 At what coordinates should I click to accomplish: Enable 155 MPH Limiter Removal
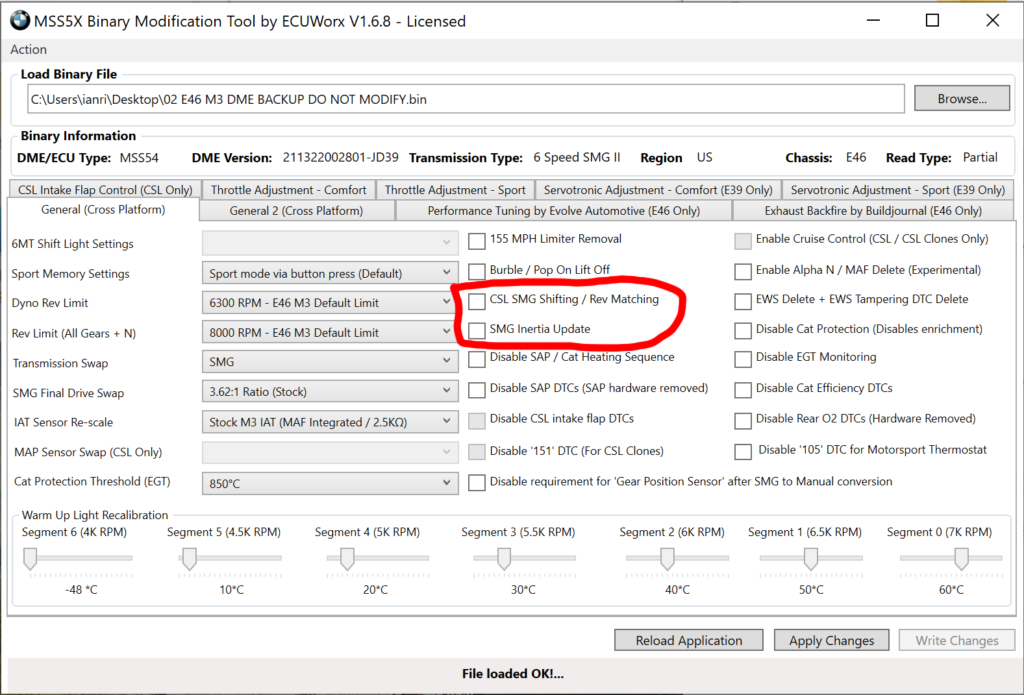coord(477,240)
